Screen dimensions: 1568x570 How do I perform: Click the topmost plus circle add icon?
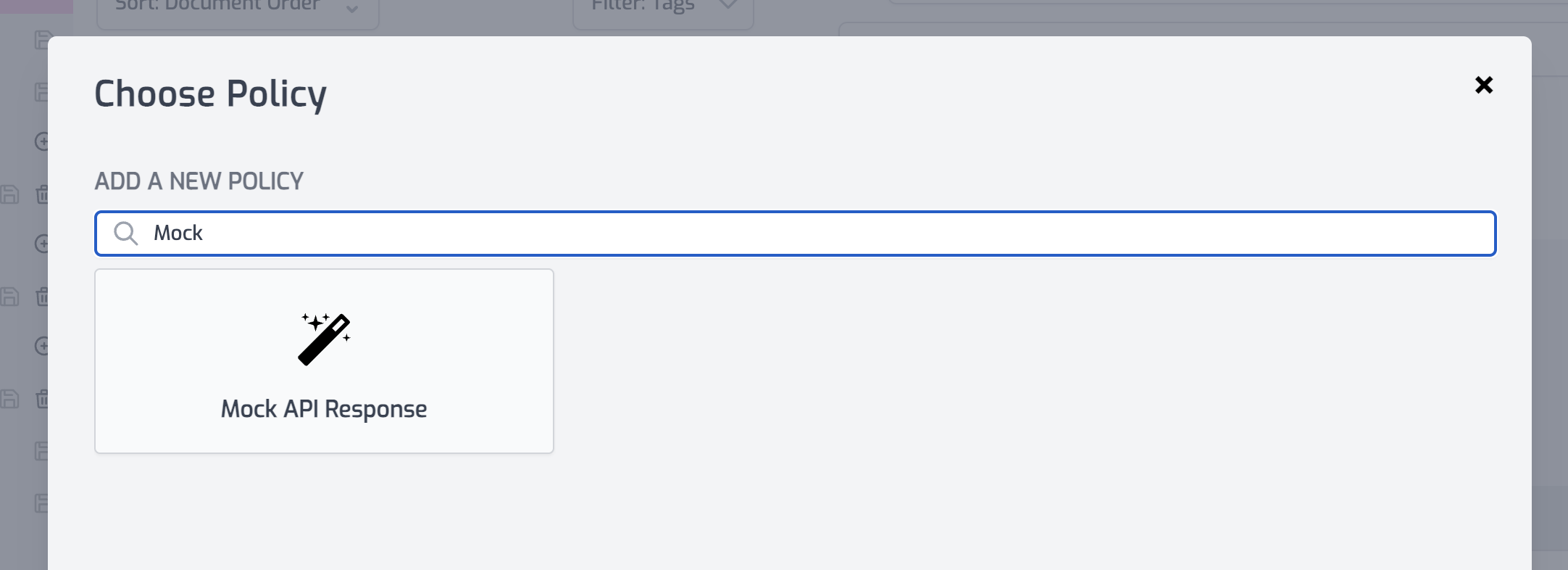pyautogui.click(x=42, y=141)
